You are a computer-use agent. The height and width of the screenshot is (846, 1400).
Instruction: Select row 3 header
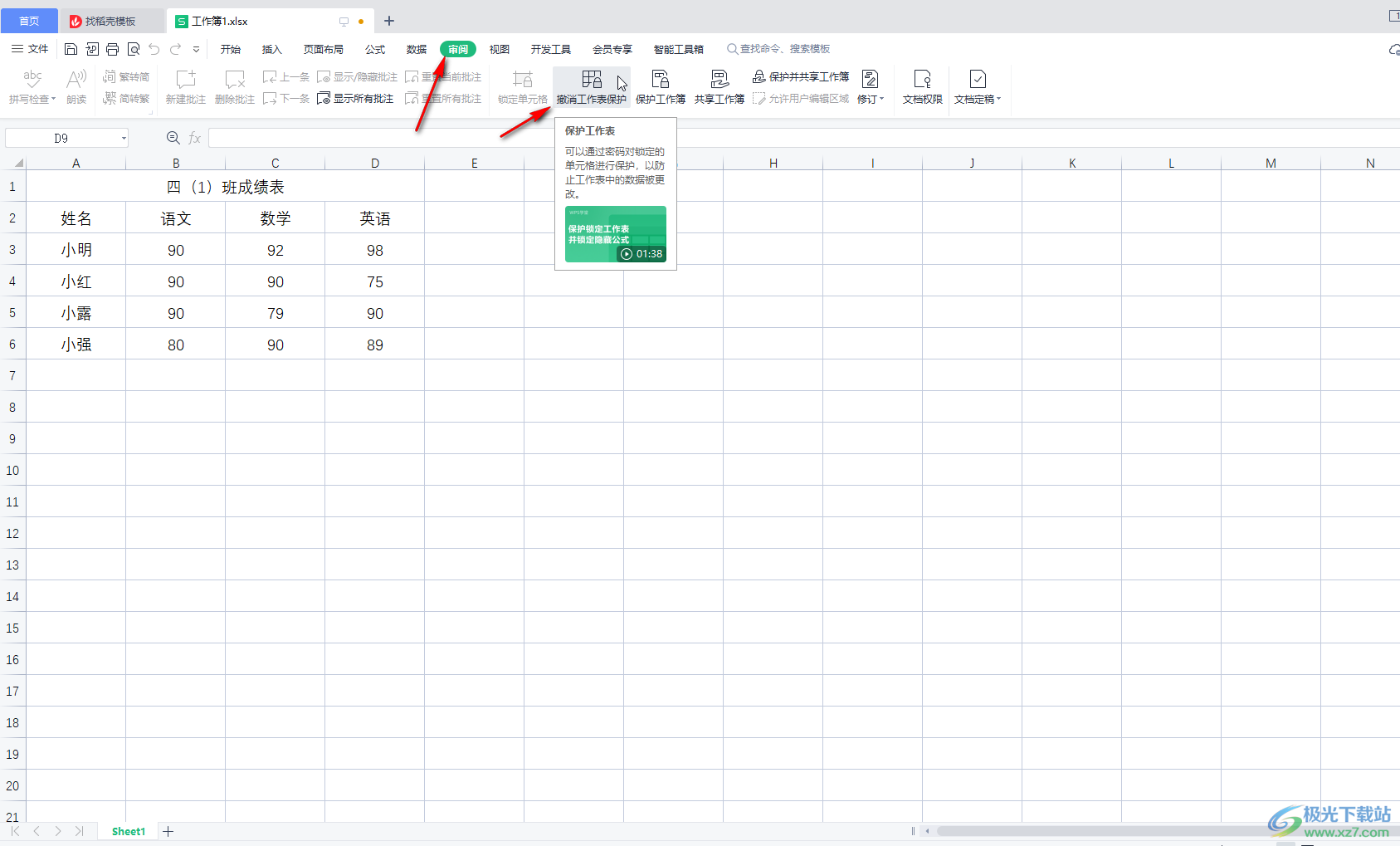[12, 249]
